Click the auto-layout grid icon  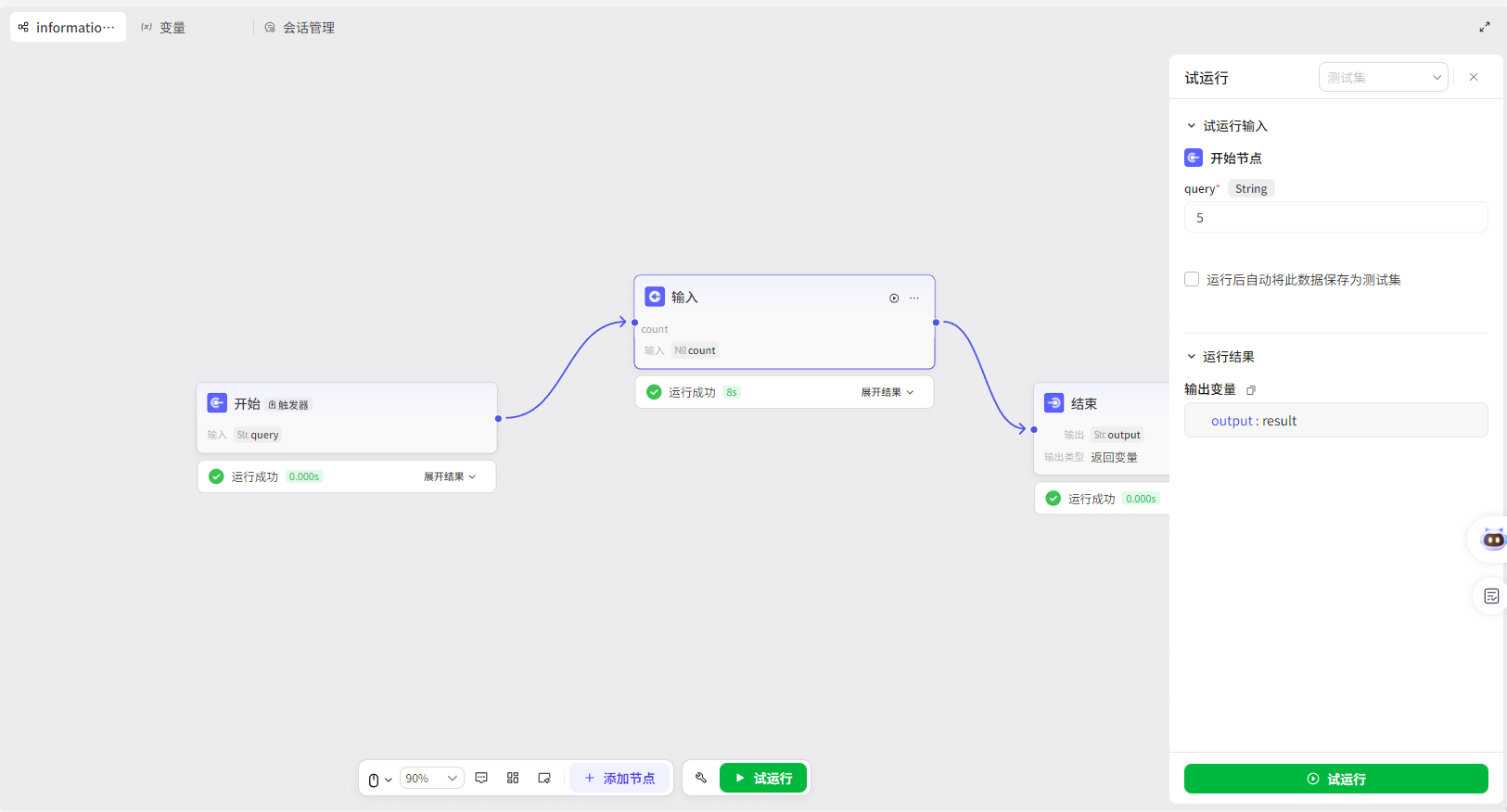click(513, 778)
